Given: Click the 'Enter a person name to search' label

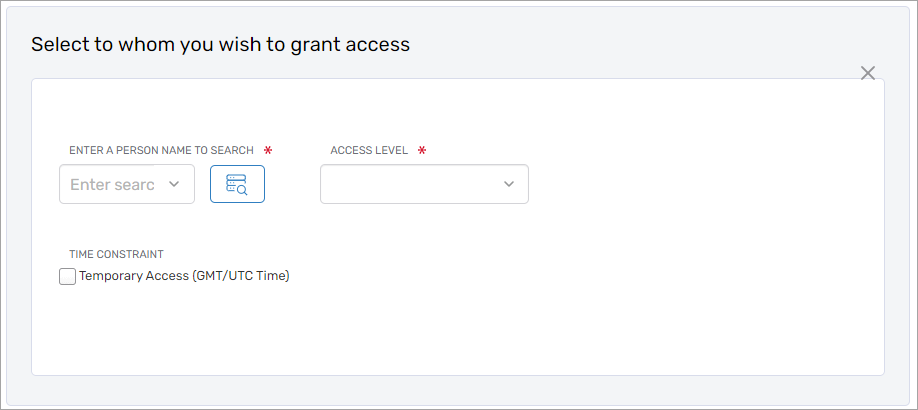Looking at the screenshot, I should click(x=161, y=150).
